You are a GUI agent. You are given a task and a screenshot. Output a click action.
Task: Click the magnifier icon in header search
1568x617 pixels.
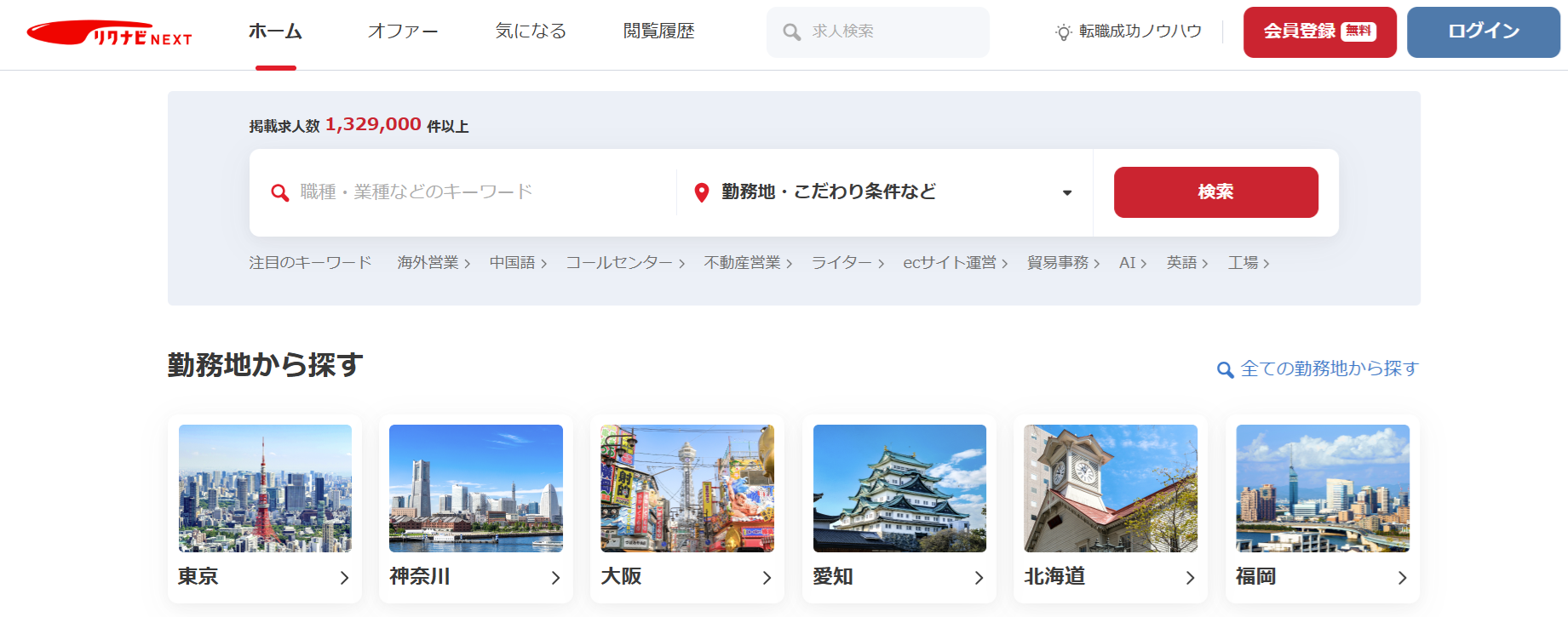pos(791,32)
